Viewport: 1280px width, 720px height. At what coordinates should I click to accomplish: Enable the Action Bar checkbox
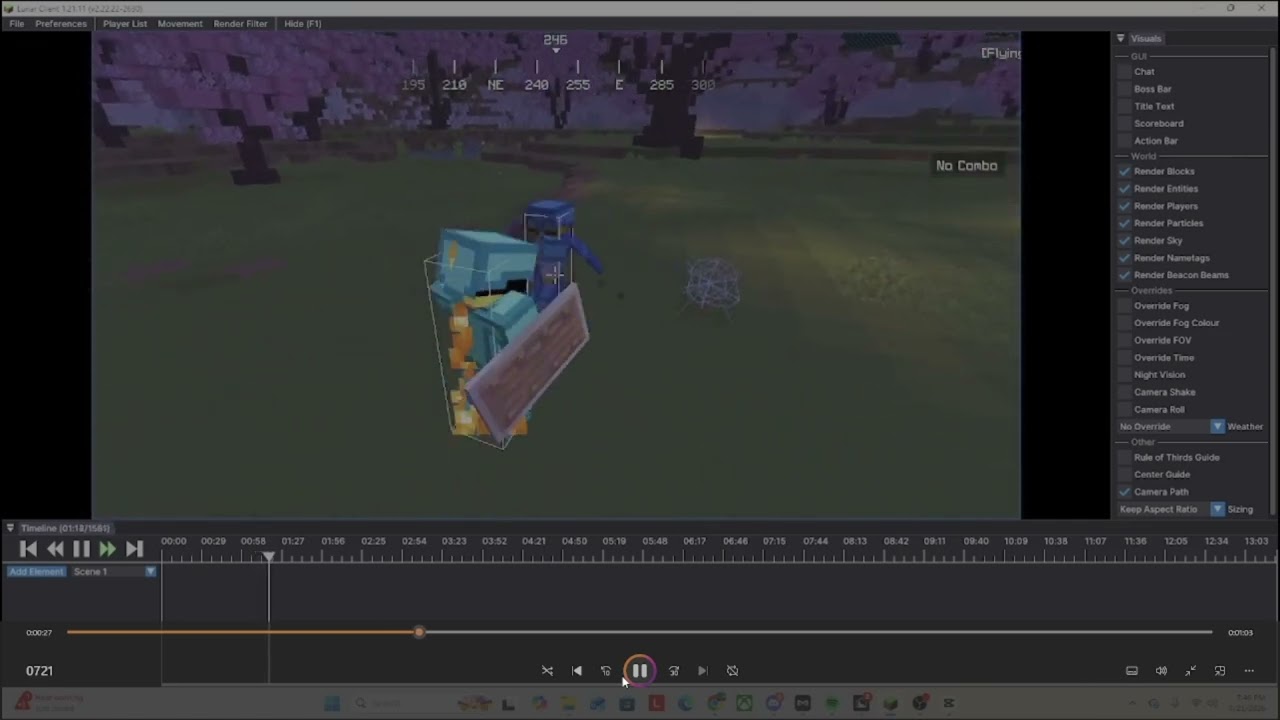tap(1125, 141)
